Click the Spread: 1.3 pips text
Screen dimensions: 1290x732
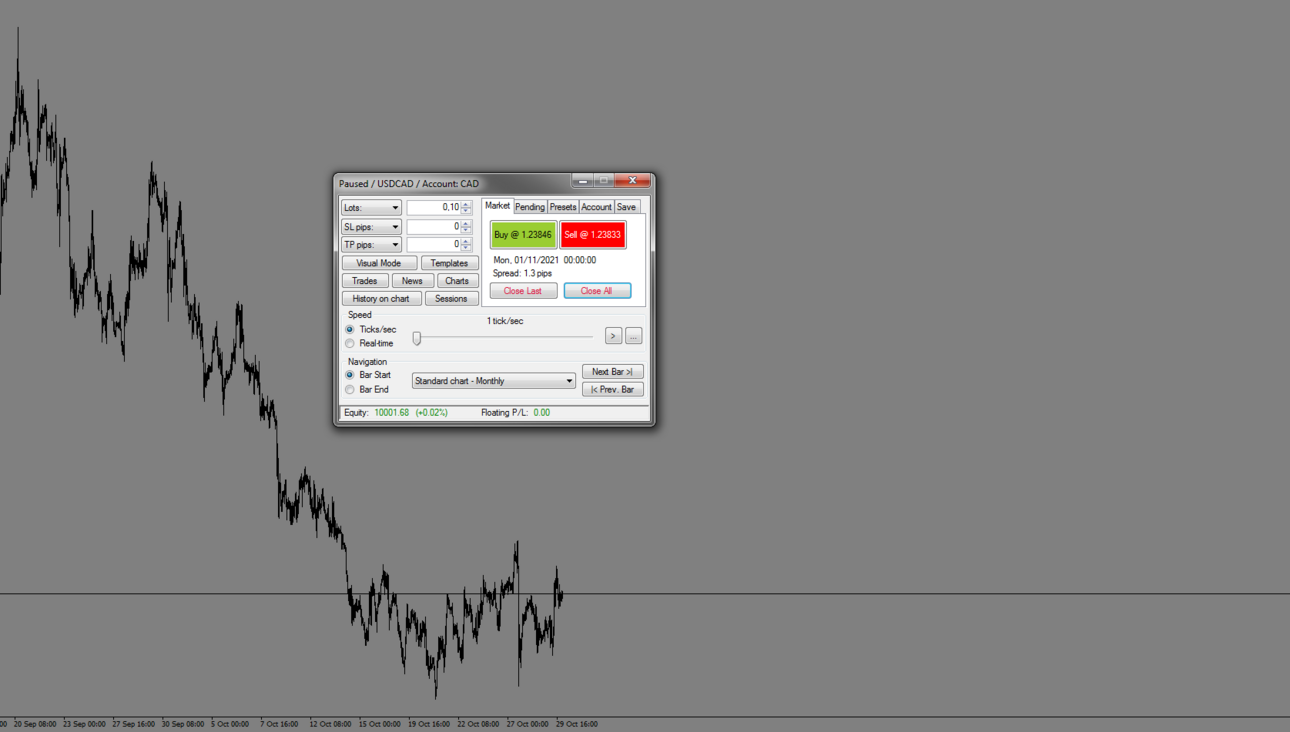pyautogui.click(x=522, y=274)
